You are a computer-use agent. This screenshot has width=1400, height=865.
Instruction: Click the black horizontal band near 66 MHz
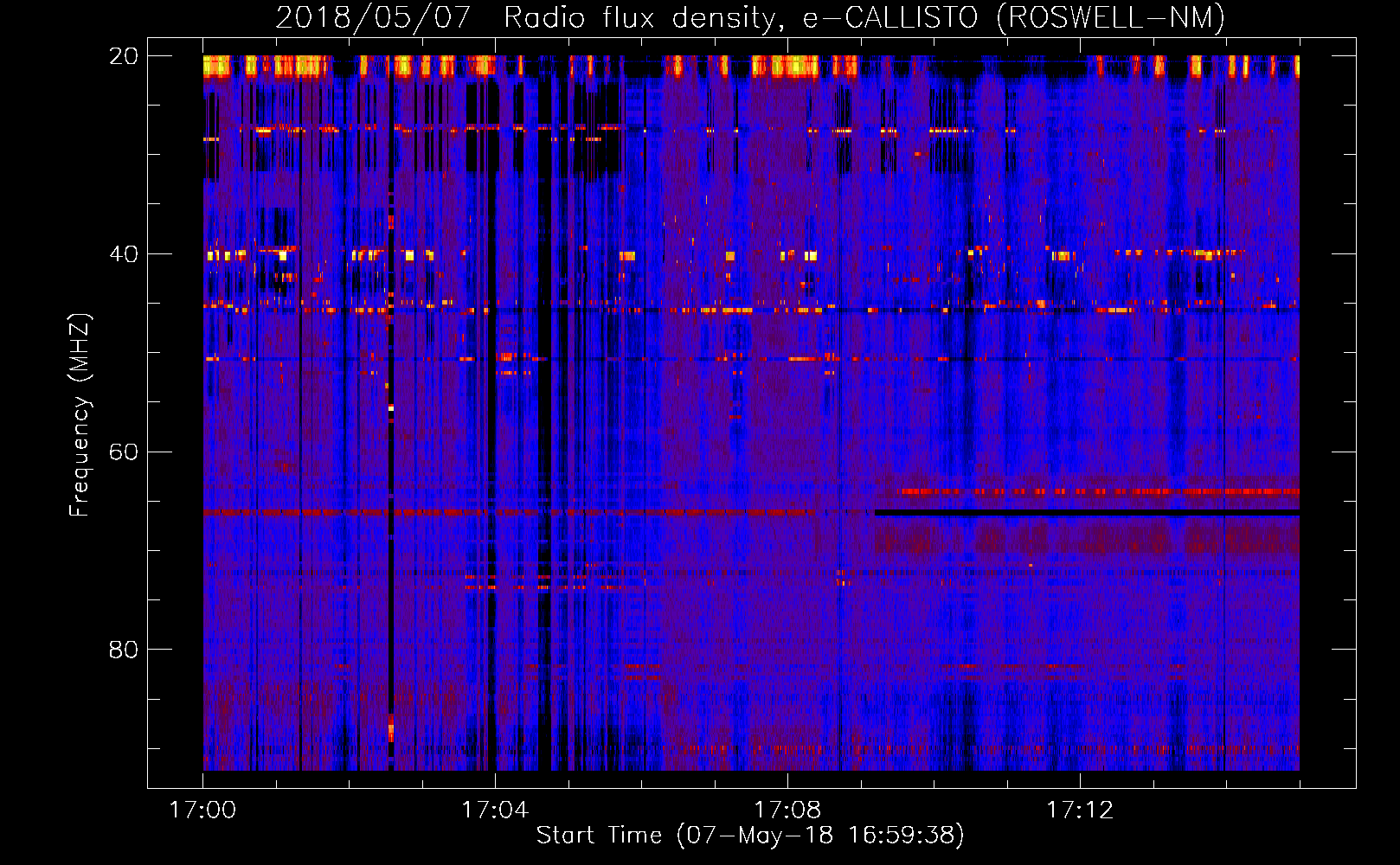pyautogui.click(x=1087, y=513)
